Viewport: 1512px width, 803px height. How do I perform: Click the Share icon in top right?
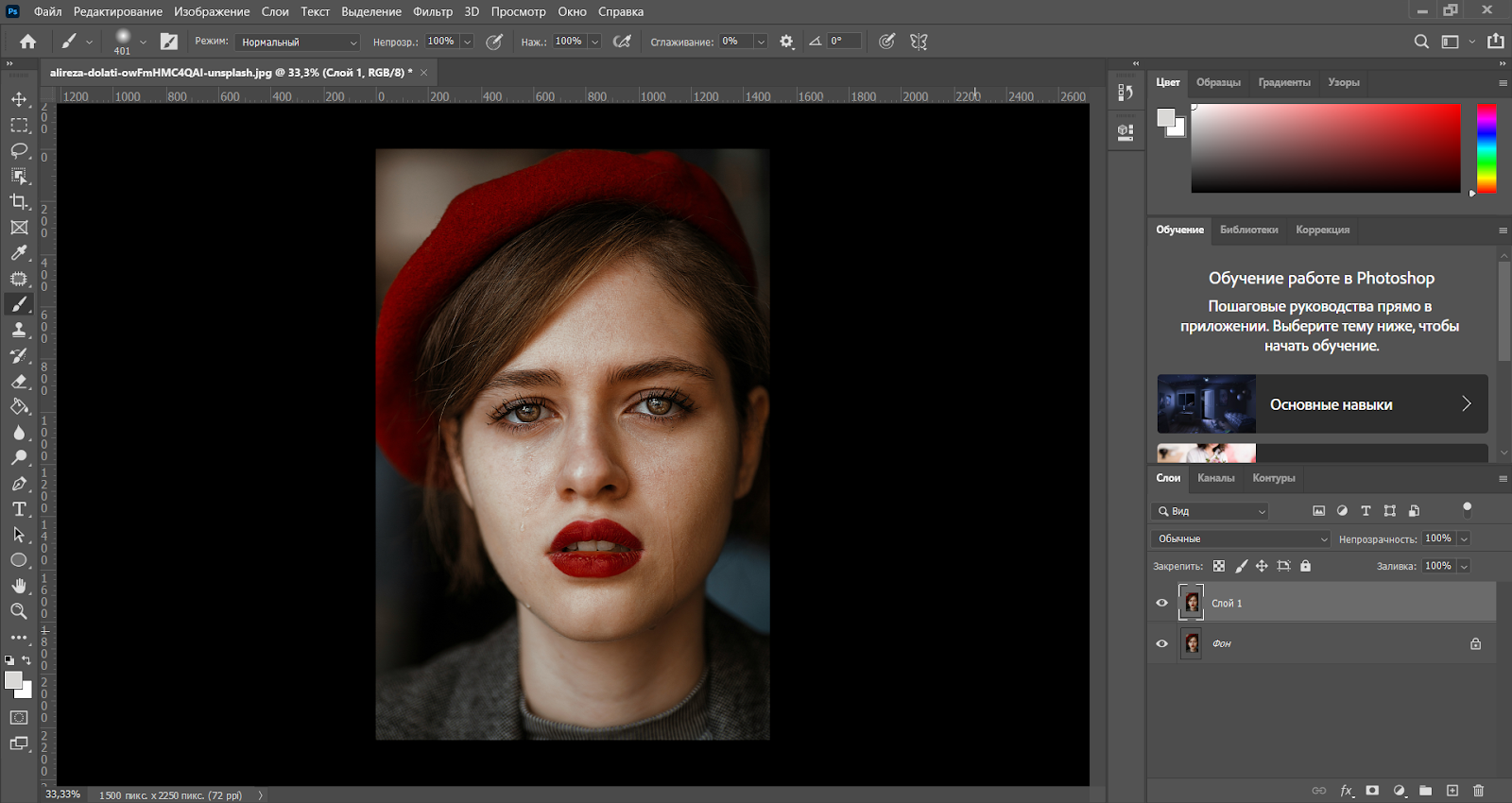click(1496, 41)
